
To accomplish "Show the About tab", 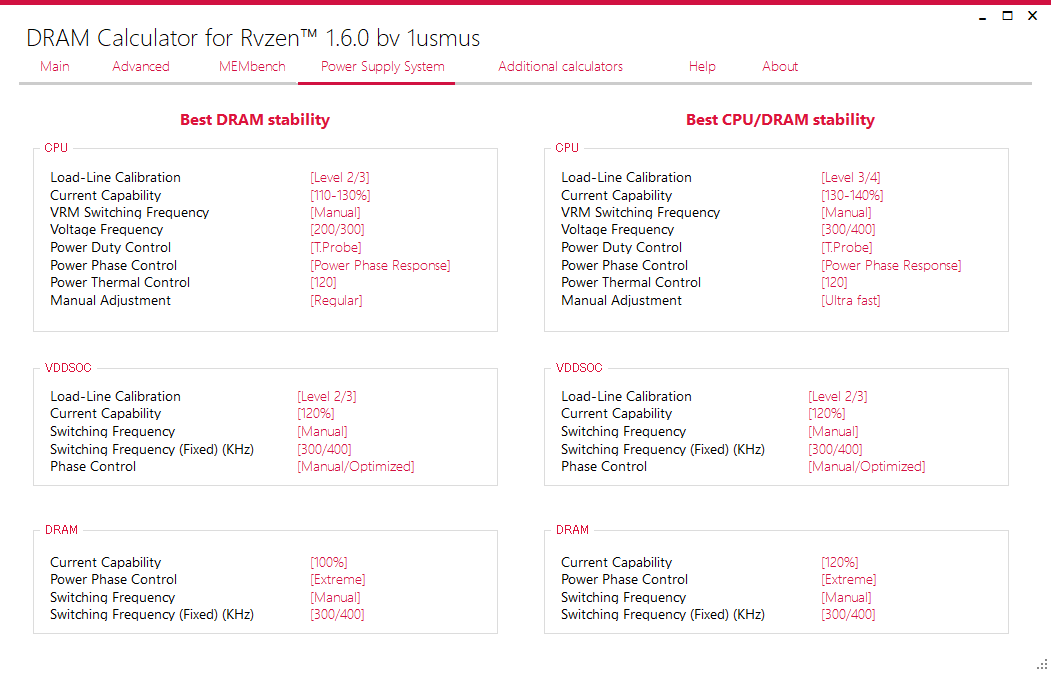I will 780,66.
